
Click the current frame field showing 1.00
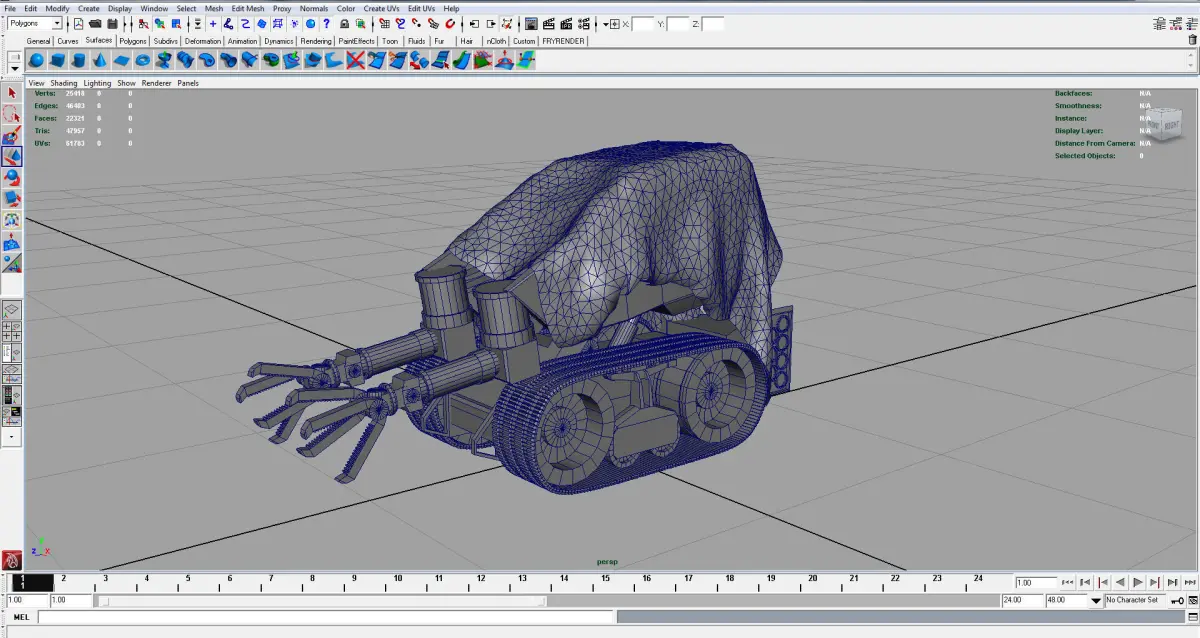1036,582
